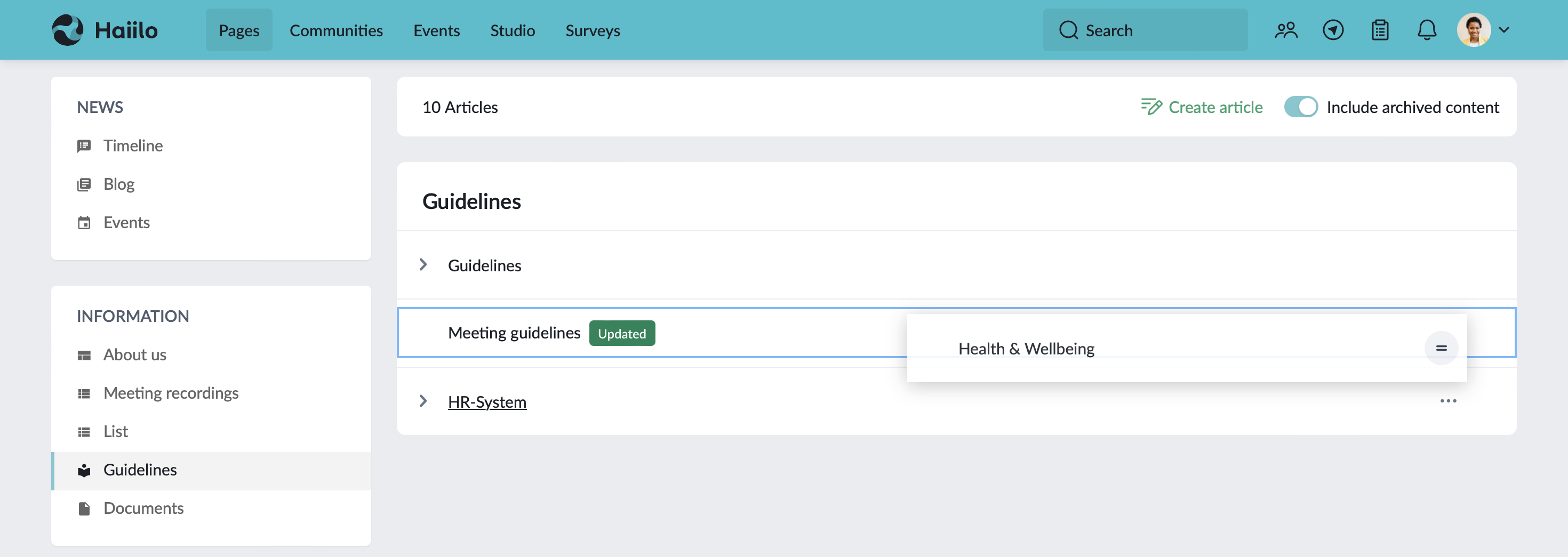The image size is (1568, 557).
Task: Select Timeline in the News sidebar
Action: [x=133, y=146]
